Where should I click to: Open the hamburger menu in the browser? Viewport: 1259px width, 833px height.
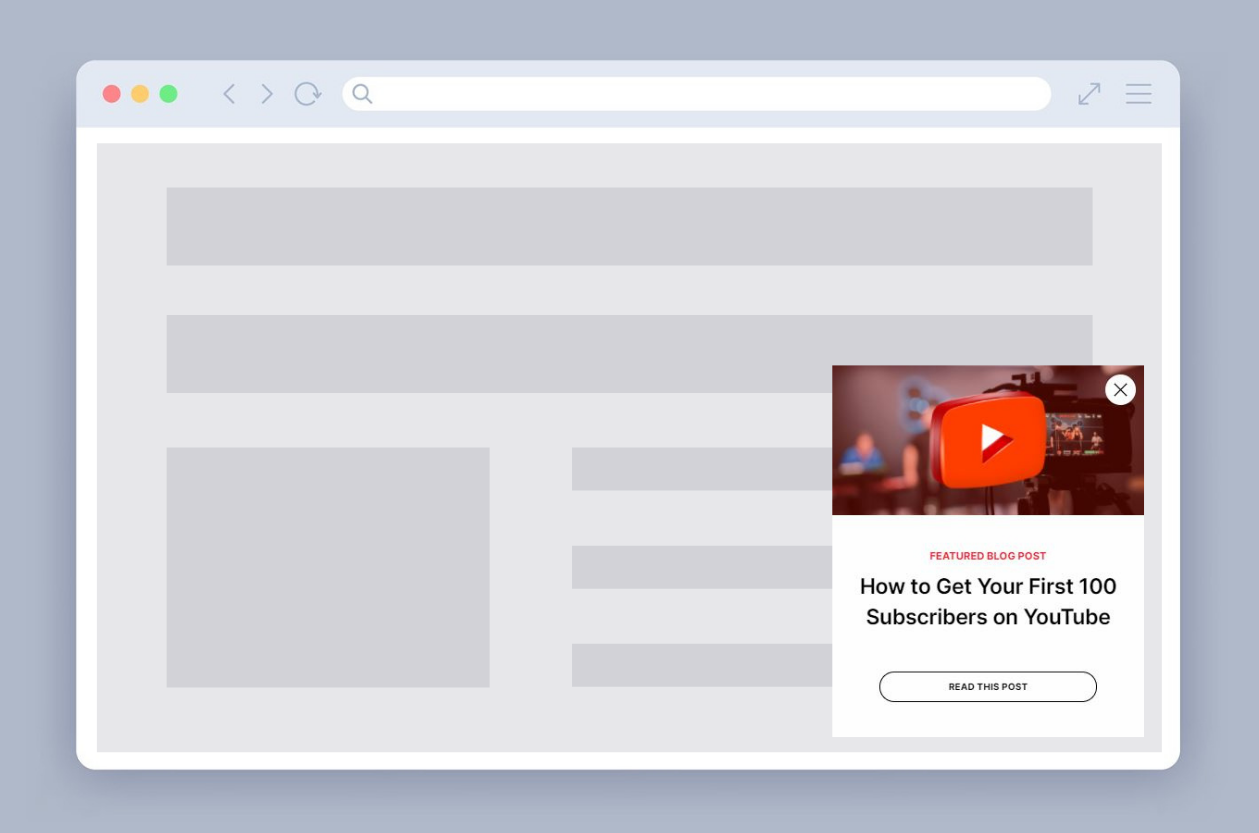[x=1138, y=94]
